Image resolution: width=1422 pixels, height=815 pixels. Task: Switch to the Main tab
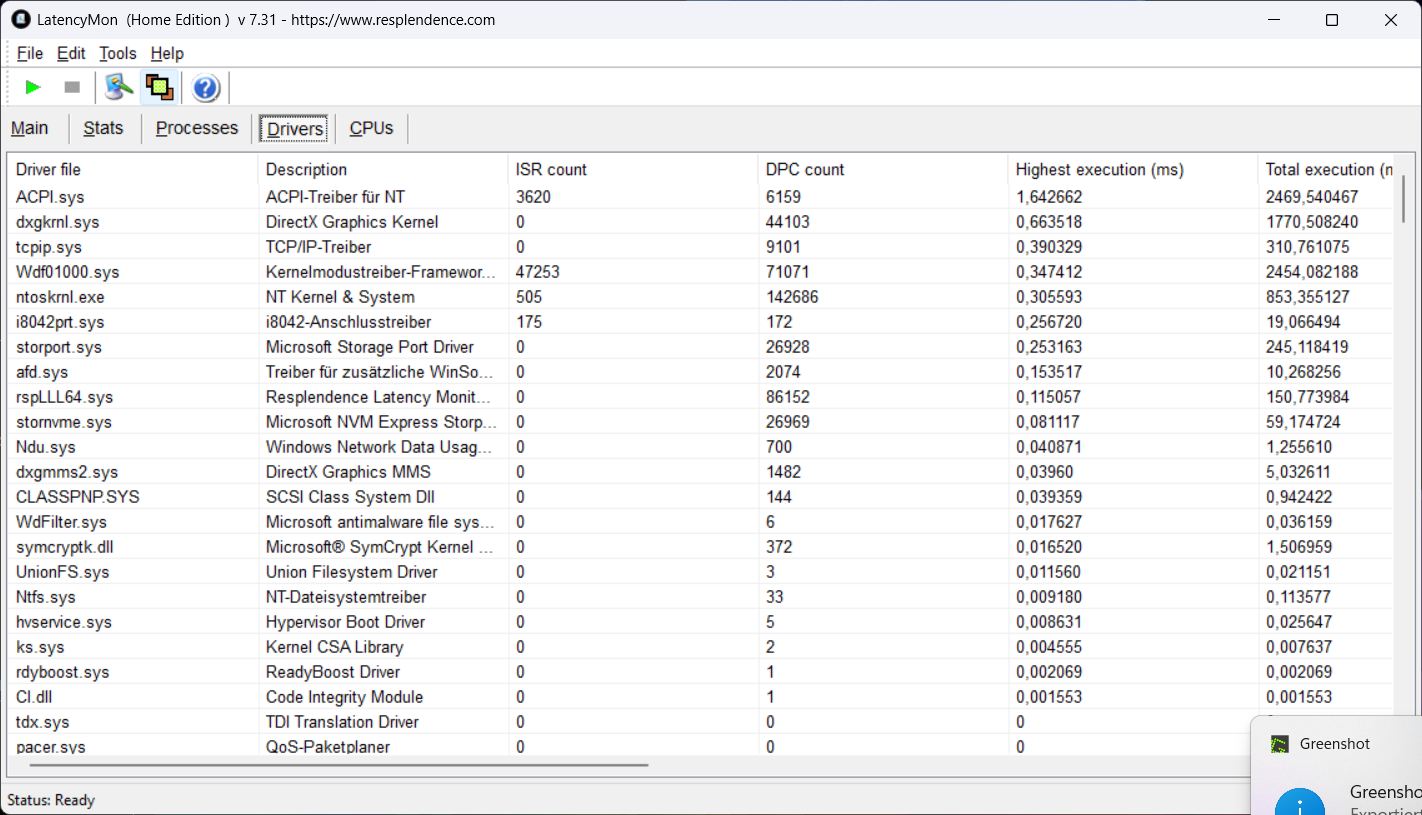tap(30, 128)
